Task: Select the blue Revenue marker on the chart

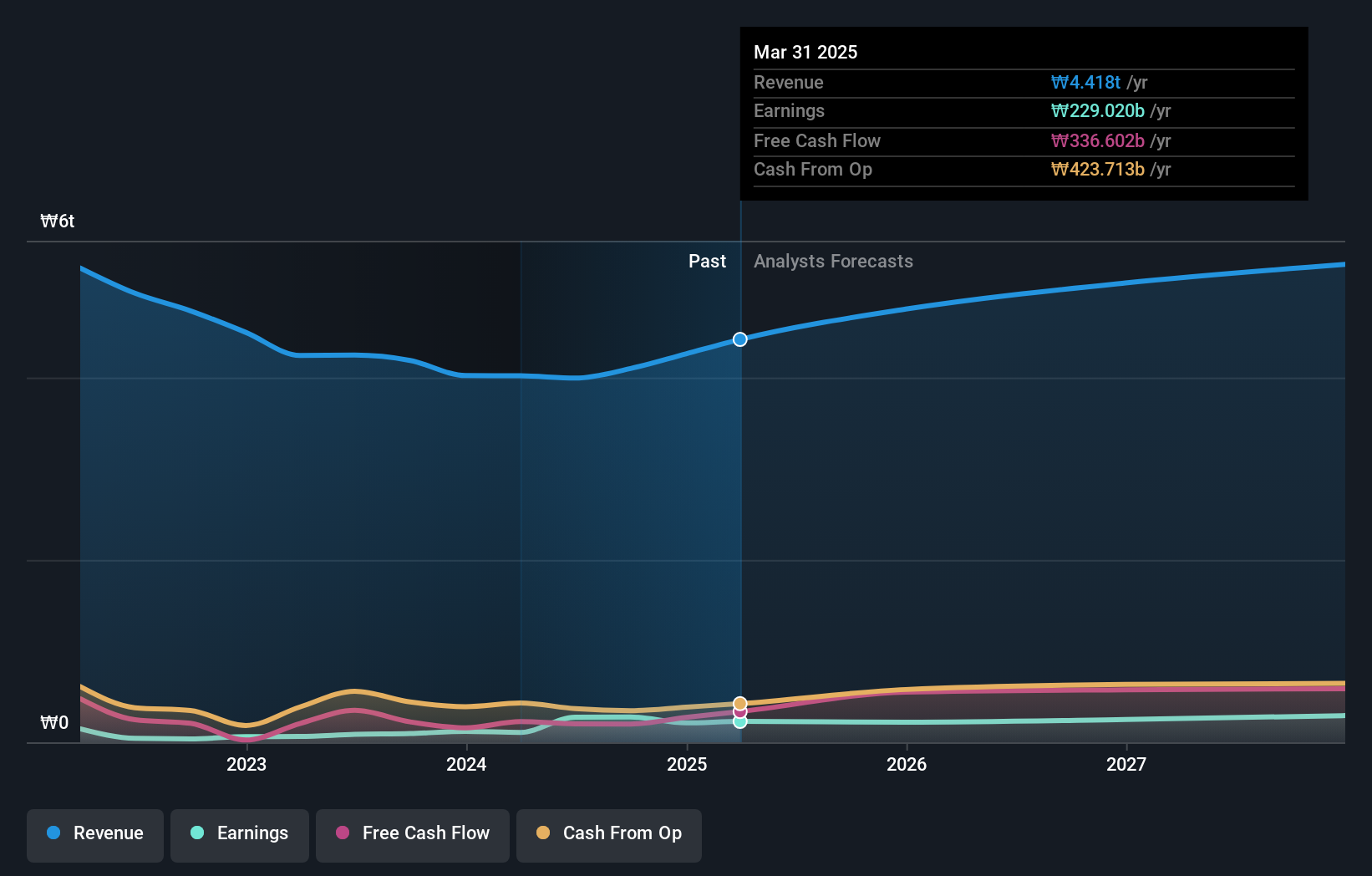Action: (739, 339)
